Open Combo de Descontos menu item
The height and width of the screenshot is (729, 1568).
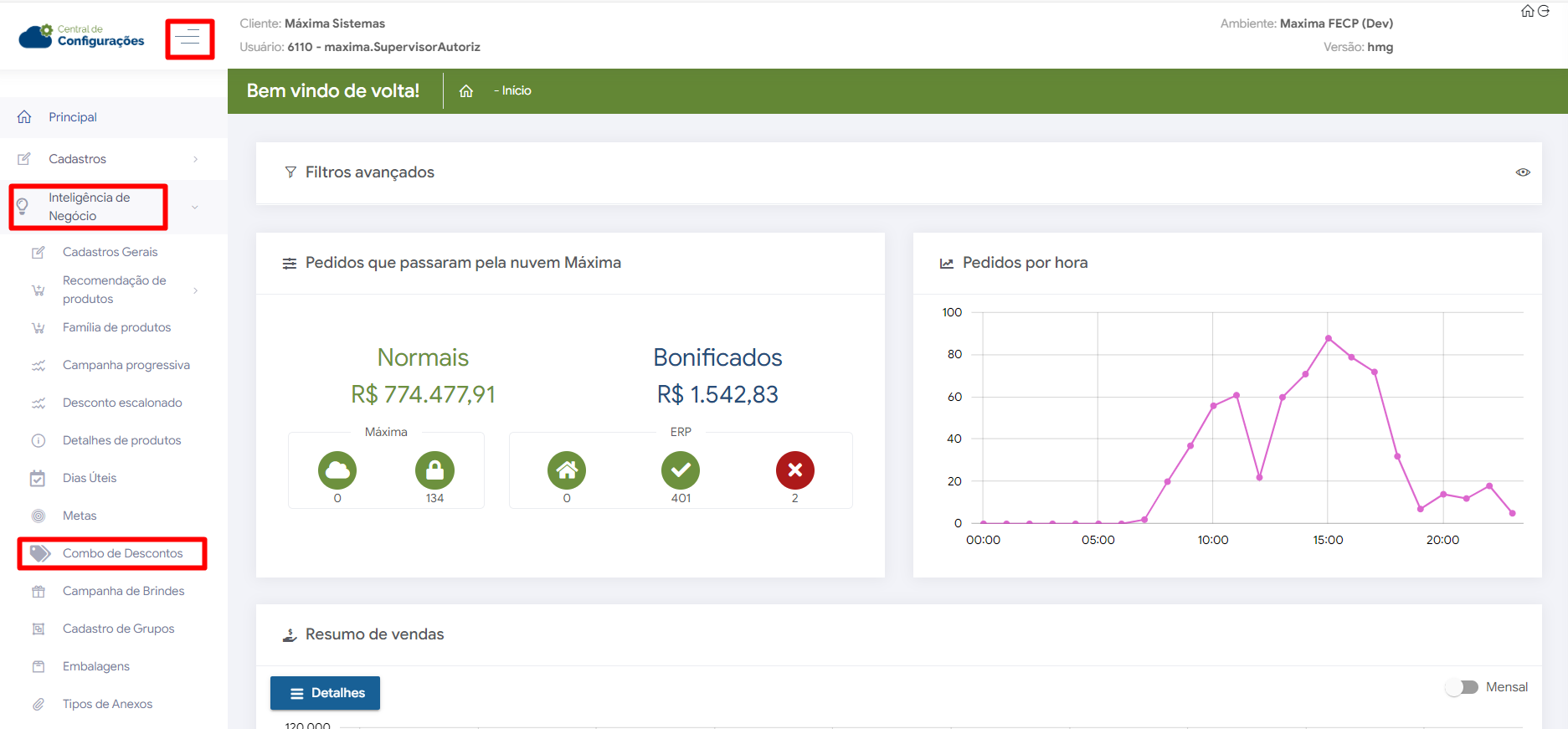(x=122, y=553)
